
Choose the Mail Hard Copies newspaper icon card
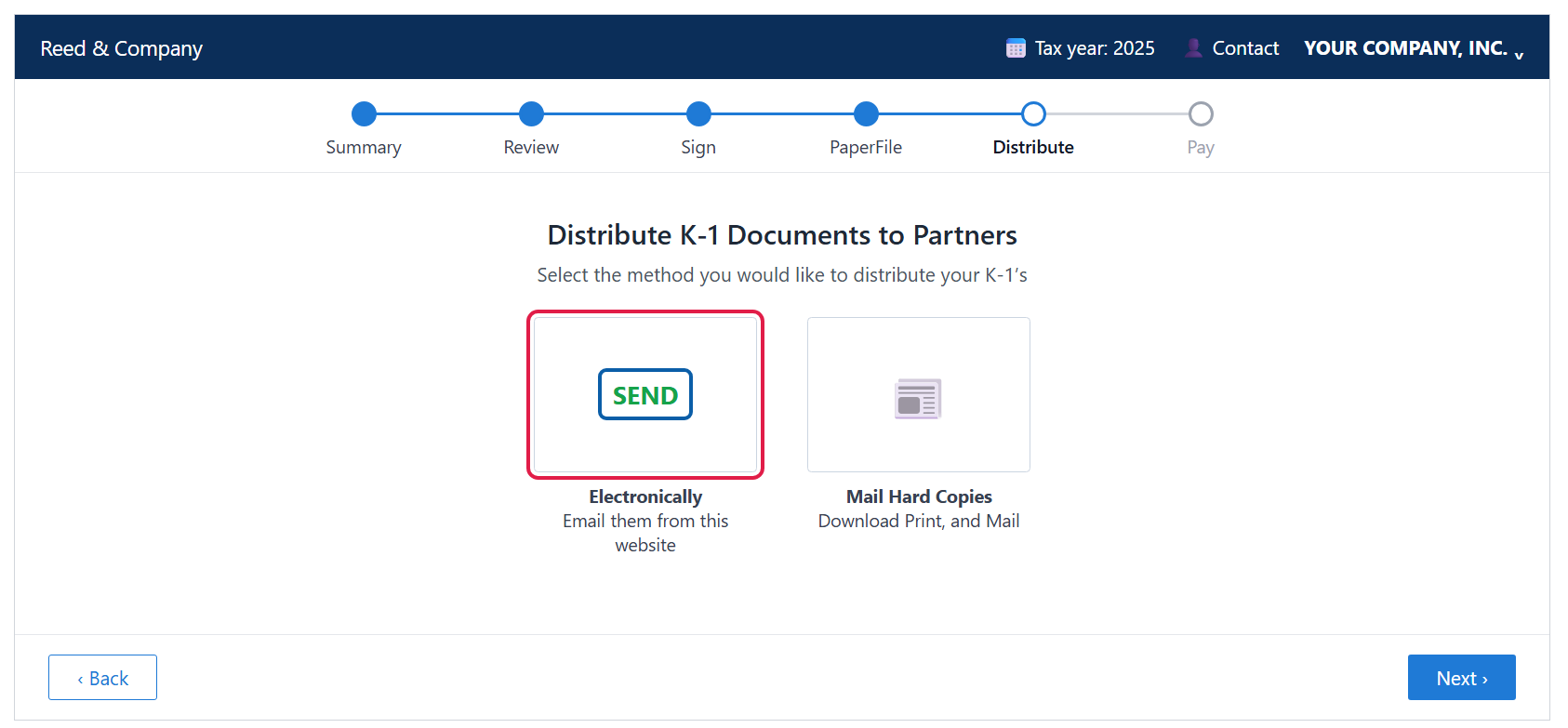tap(919, 394)
